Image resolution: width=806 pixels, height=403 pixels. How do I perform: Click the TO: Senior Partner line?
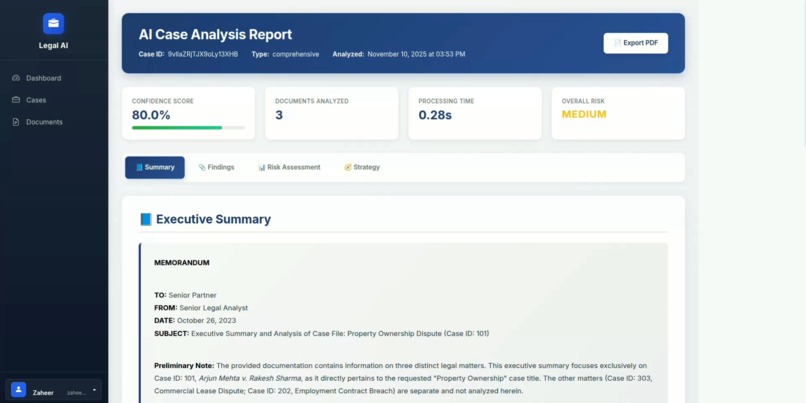point(186,295)
